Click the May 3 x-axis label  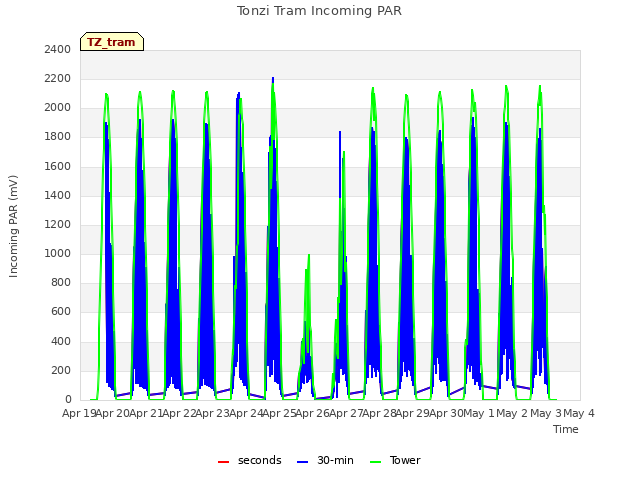point(546,413)
